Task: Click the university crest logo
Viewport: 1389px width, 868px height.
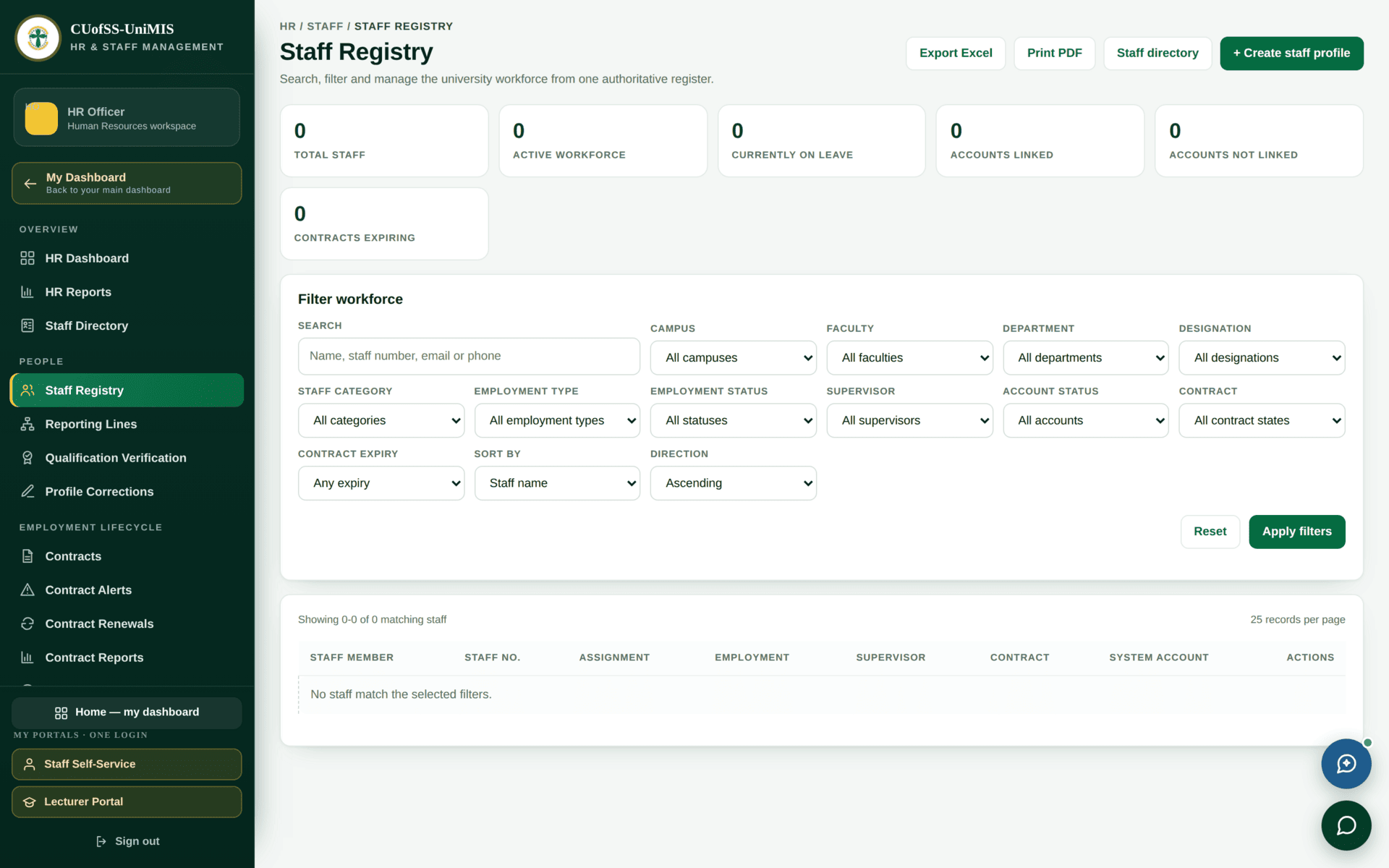Action: pos(38,38)
